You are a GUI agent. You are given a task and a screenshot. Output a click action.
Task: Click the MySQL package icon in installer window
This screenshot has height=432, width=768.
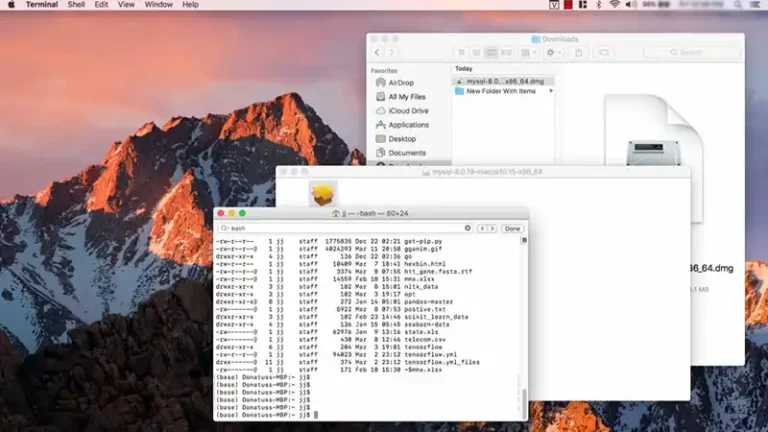point(323,194)
